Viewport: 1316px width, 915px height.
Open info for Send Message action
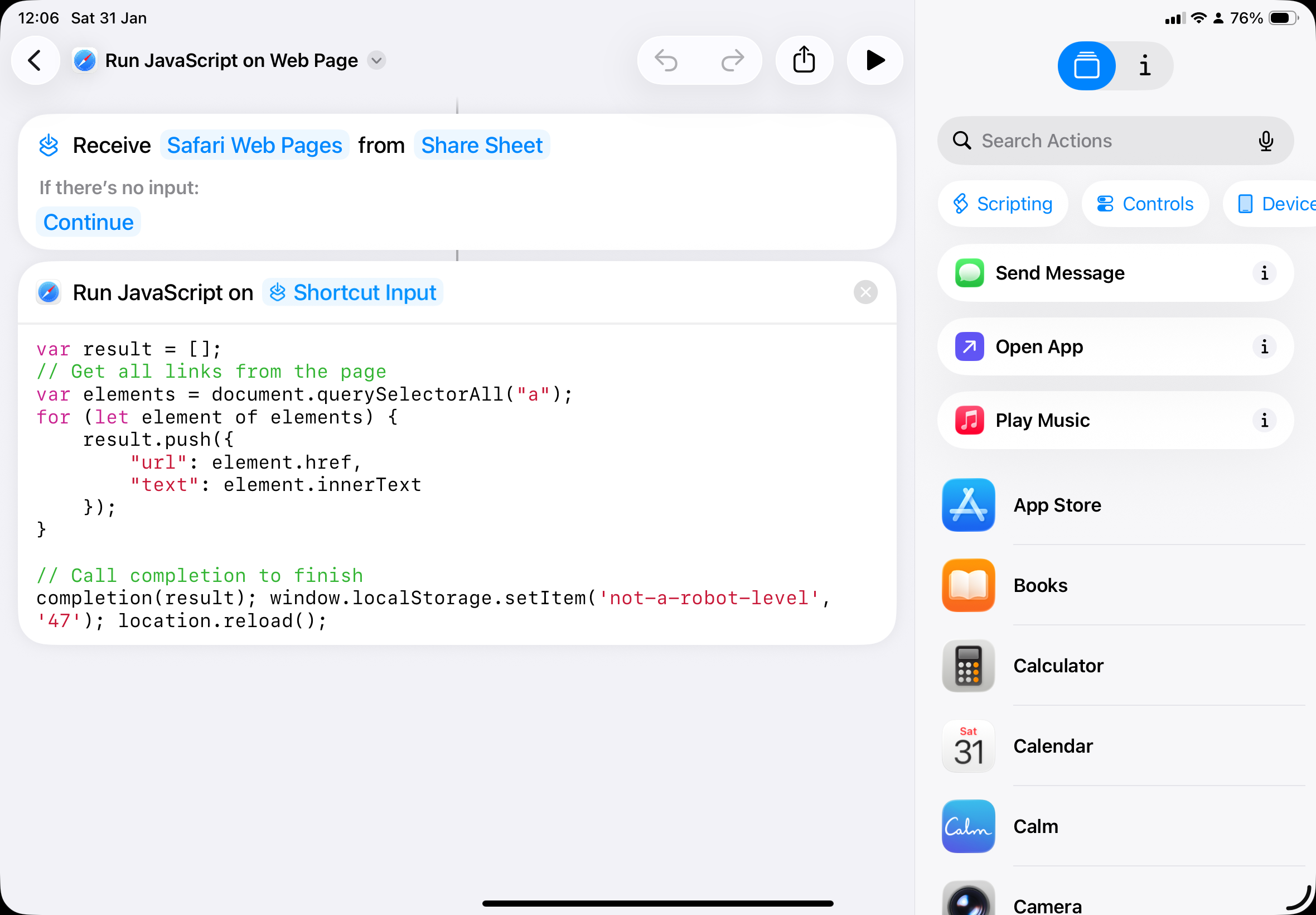1264,273
